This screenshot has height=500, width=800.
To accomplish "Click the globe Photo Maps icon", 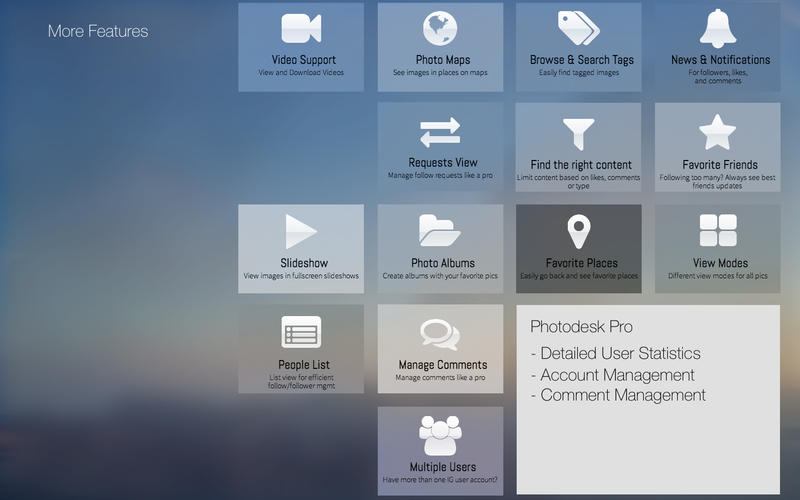I will [x=440, y=29].
